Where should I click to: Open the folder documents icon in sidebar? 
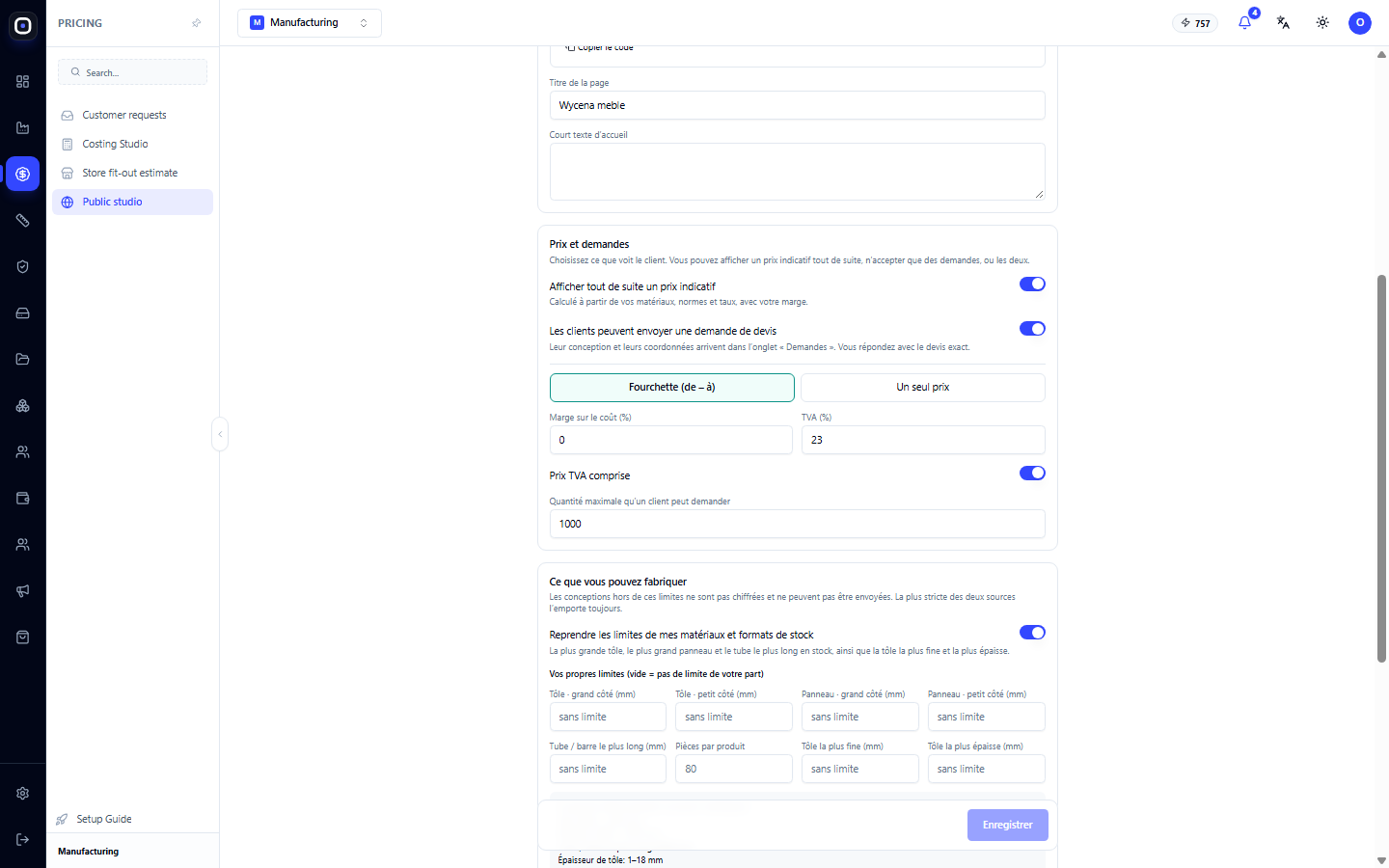tap(22, 360)
